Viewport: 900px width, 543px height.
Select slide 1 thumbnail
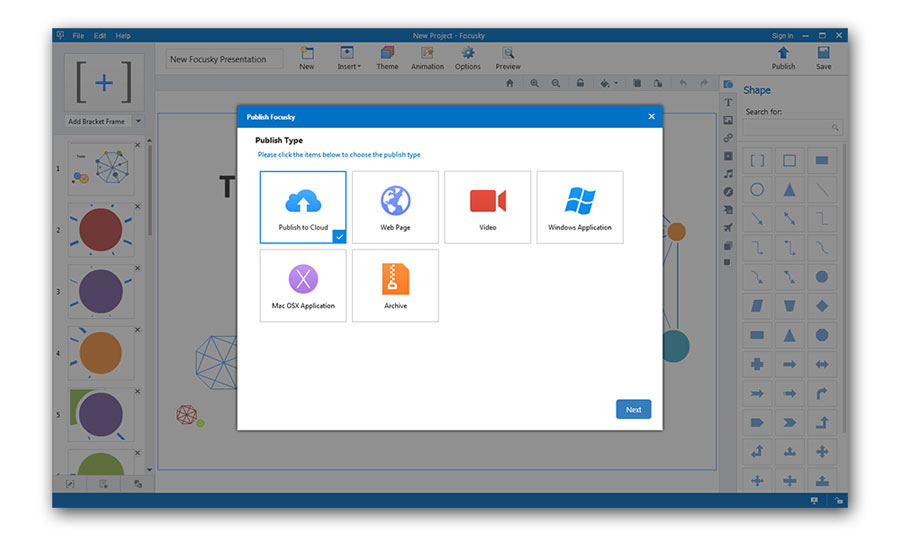pyautogui.click(x=101, y=169)
